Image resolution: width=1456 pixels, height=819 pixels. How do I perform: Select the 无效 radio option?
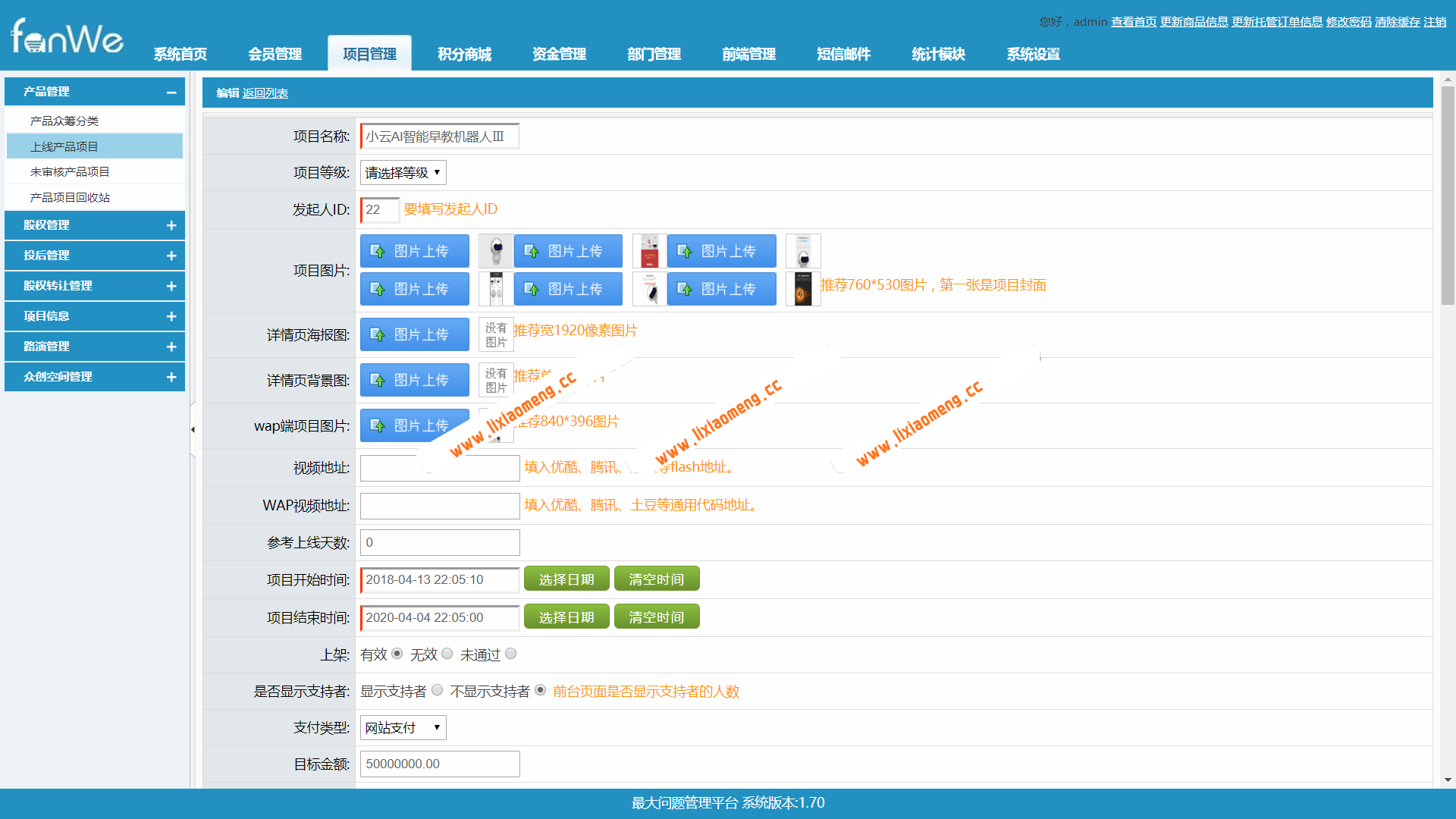447,654
